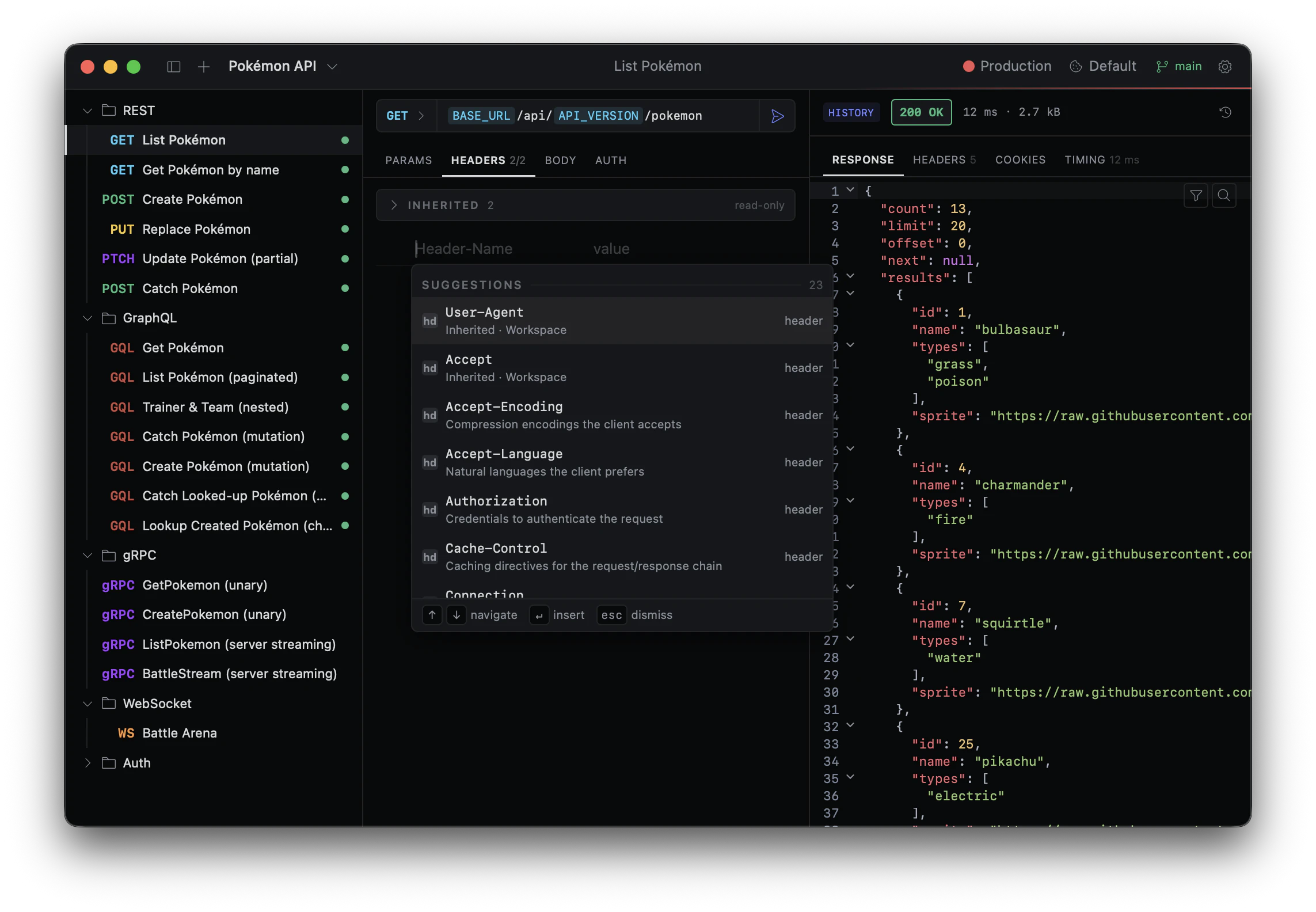Switch to the Params tab

pos(409,160)
